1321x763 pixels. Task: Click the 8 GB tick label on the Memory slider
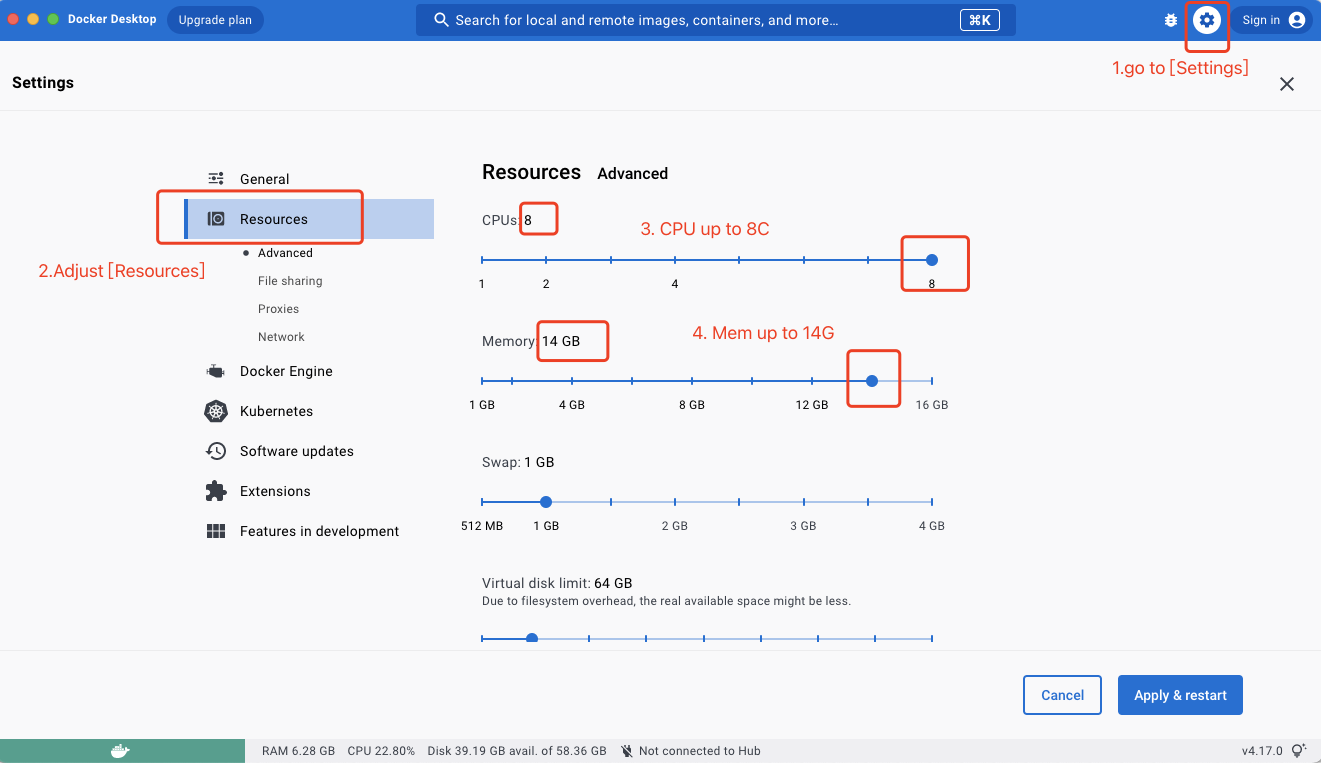pos(692,405)
